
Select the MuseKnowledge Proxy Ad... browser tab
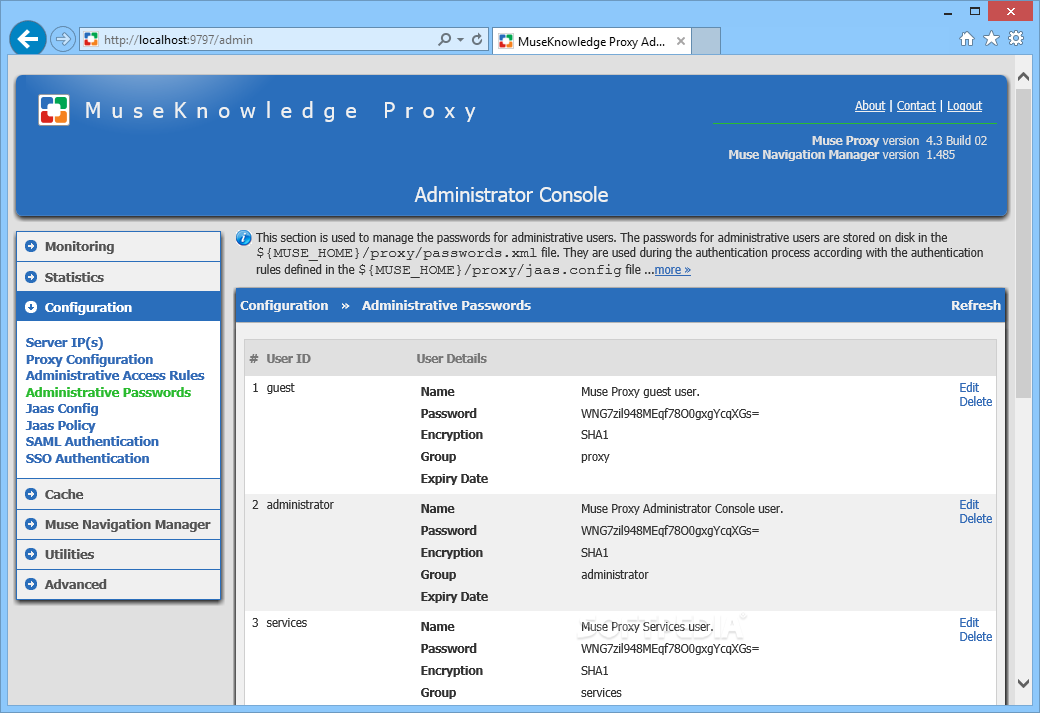[592, 41]
